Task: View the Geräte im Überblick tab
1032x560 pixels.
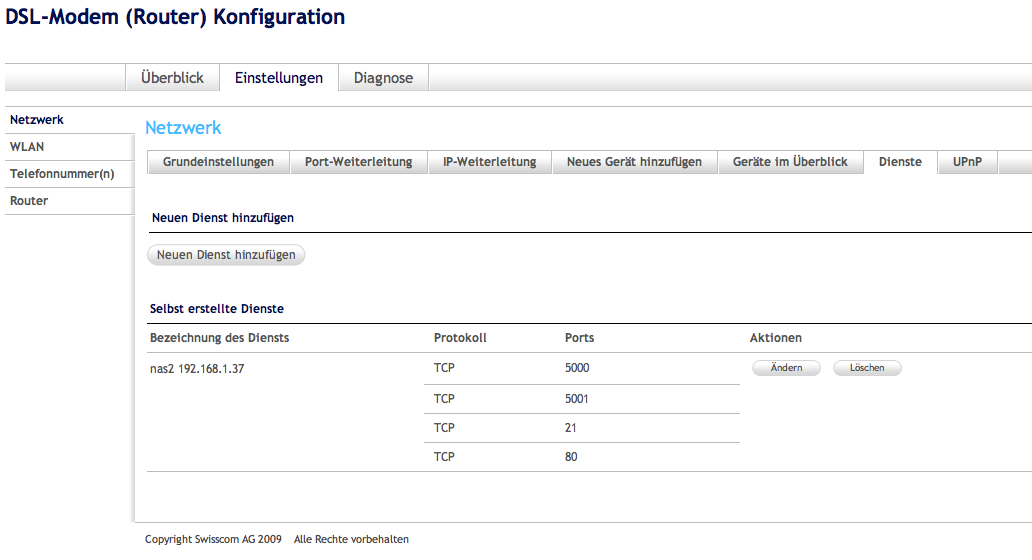Action: pos(790,162)
